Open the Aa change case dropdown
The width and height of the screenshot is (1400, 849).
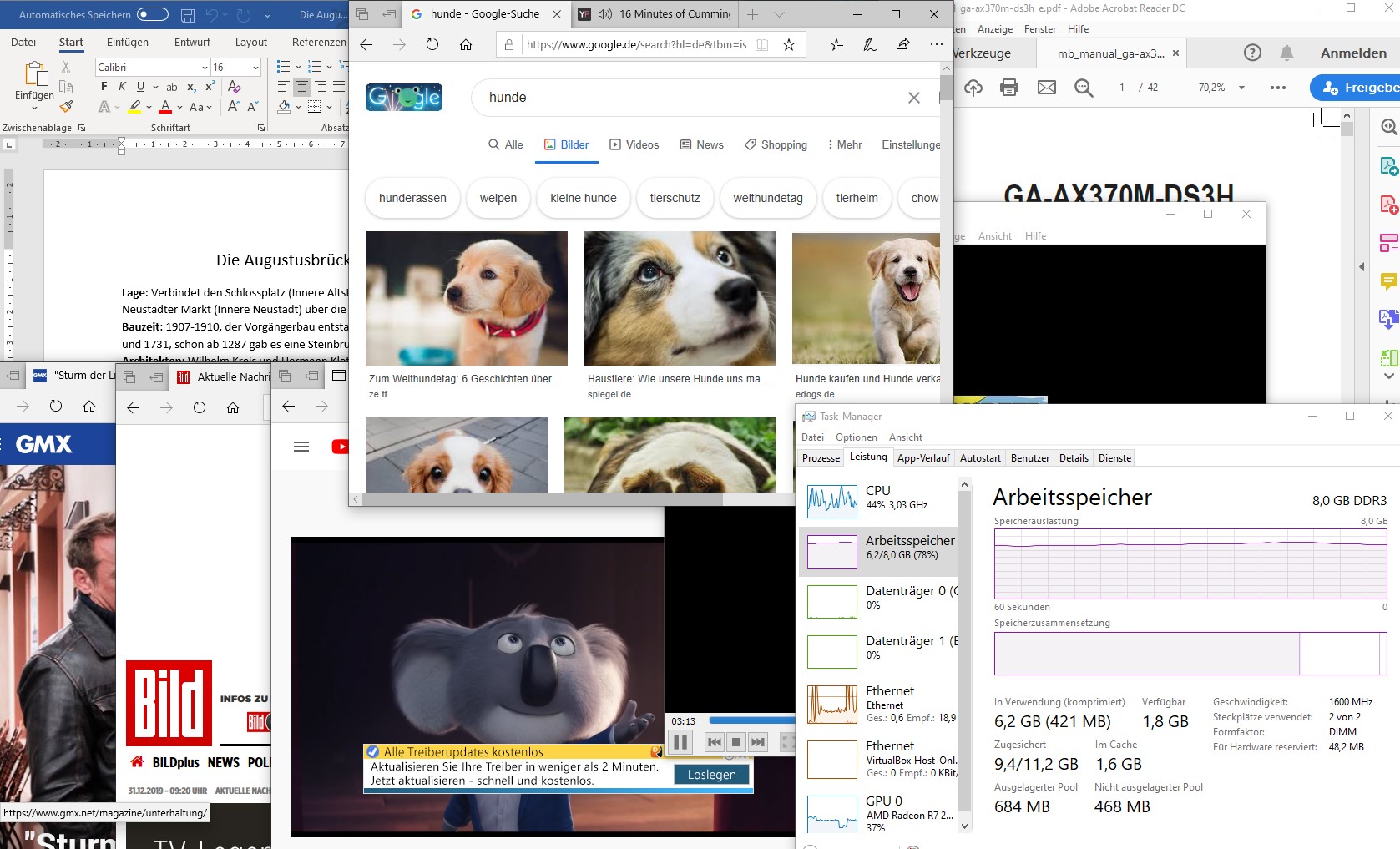200,107
